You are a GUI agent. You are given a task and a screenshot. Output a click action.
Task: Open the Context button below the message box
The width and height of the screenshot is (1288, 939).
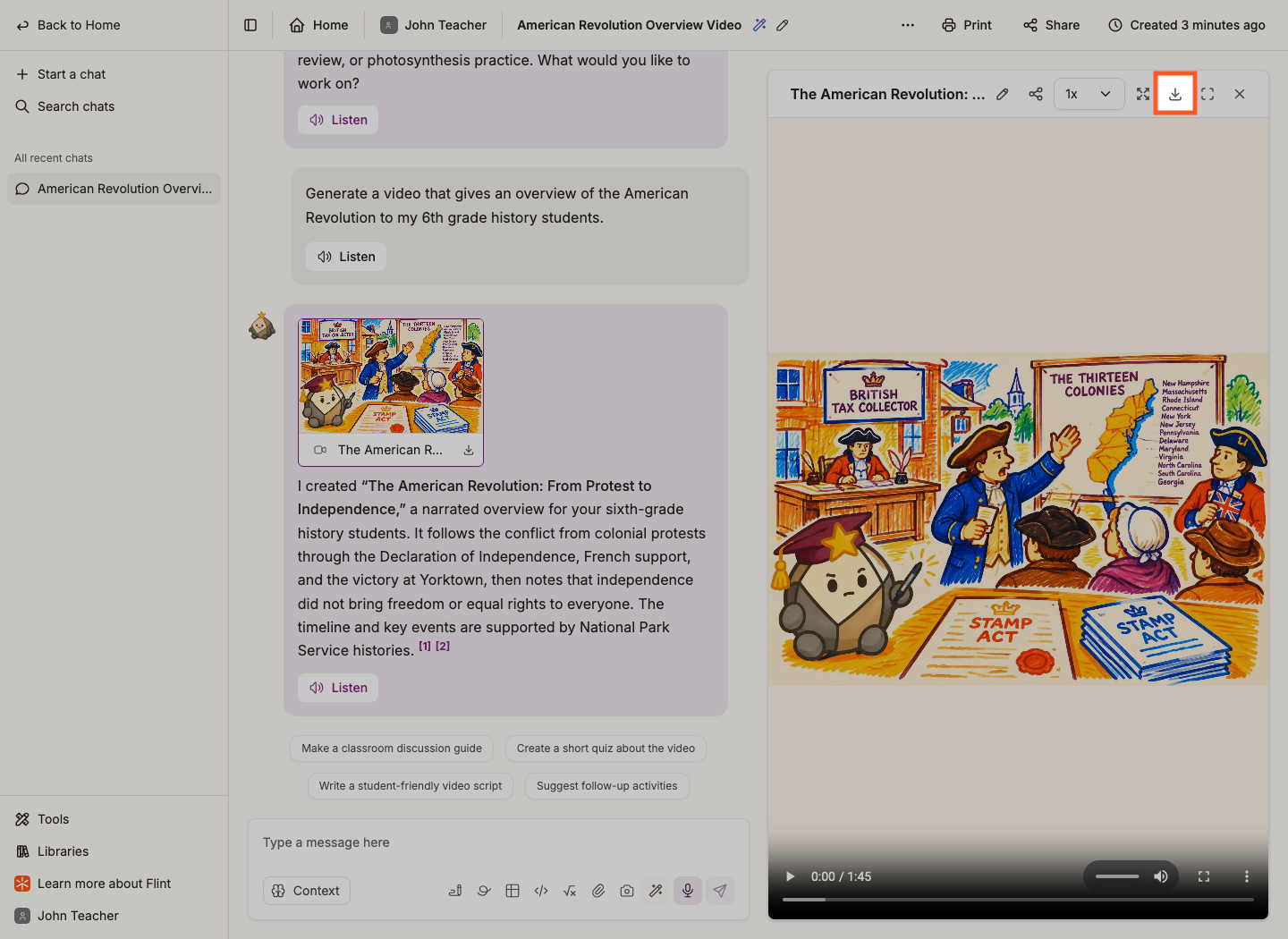(x=306, y=891)
